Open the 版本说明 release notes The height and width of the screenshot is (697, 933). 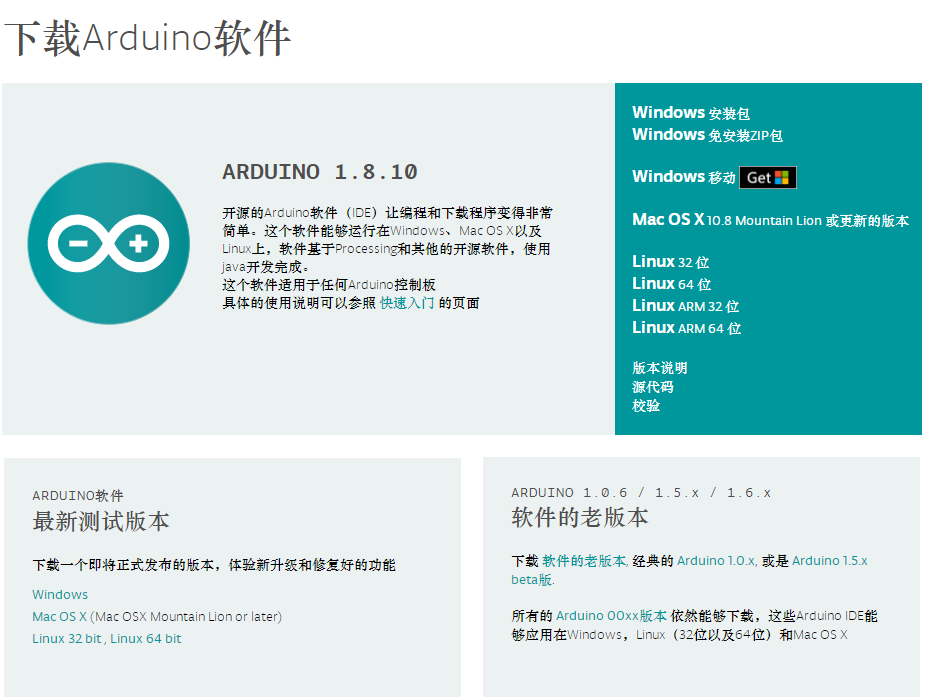tap(659, 368)
